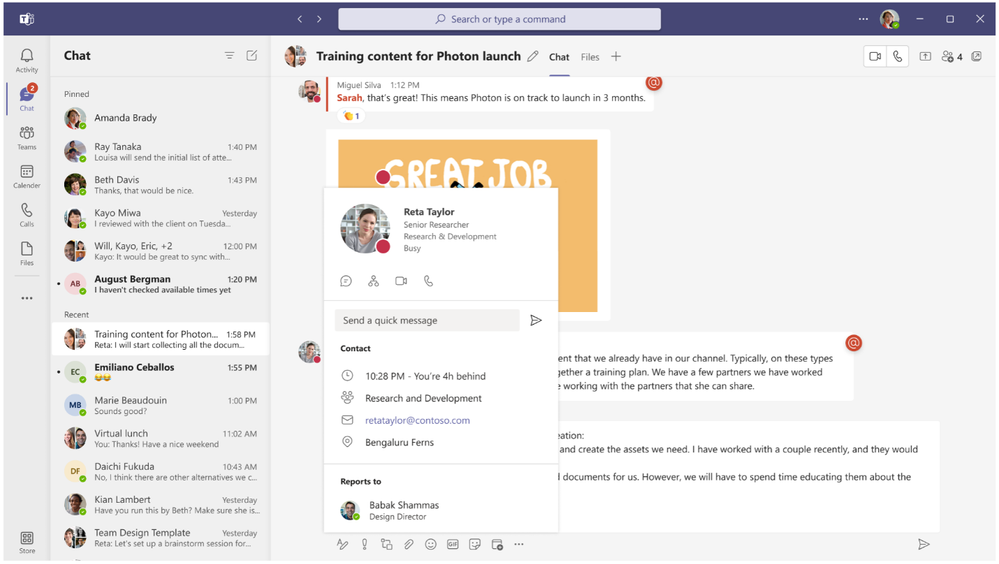Start a new chat with compose icon
The image size is (999, 564).
252,55
